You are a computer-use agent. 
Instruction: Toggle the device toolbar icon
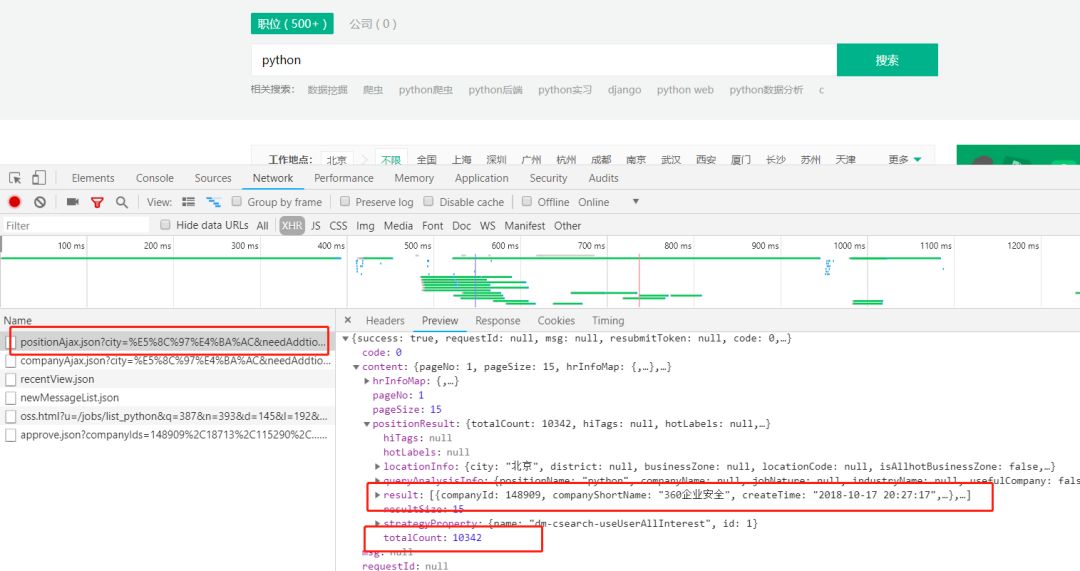pos(39,178)
